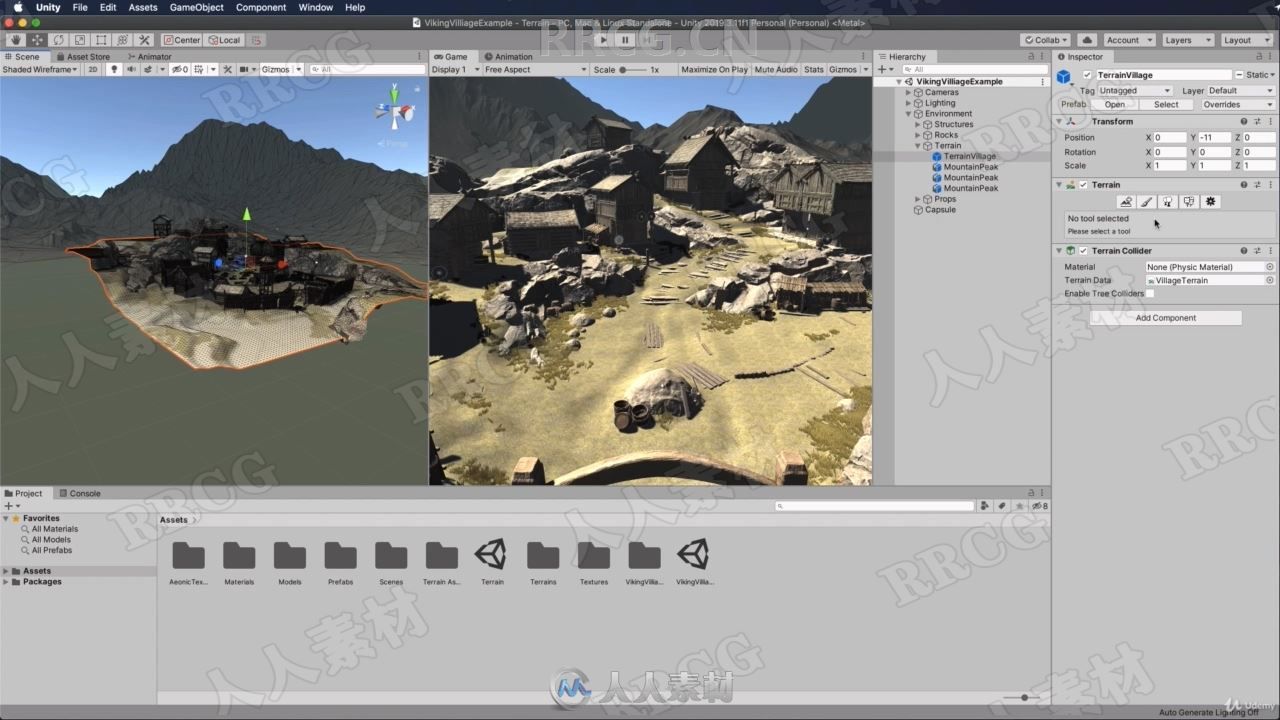
Task: Open the Free Aspect dropdown
Action: coord(535,70)
